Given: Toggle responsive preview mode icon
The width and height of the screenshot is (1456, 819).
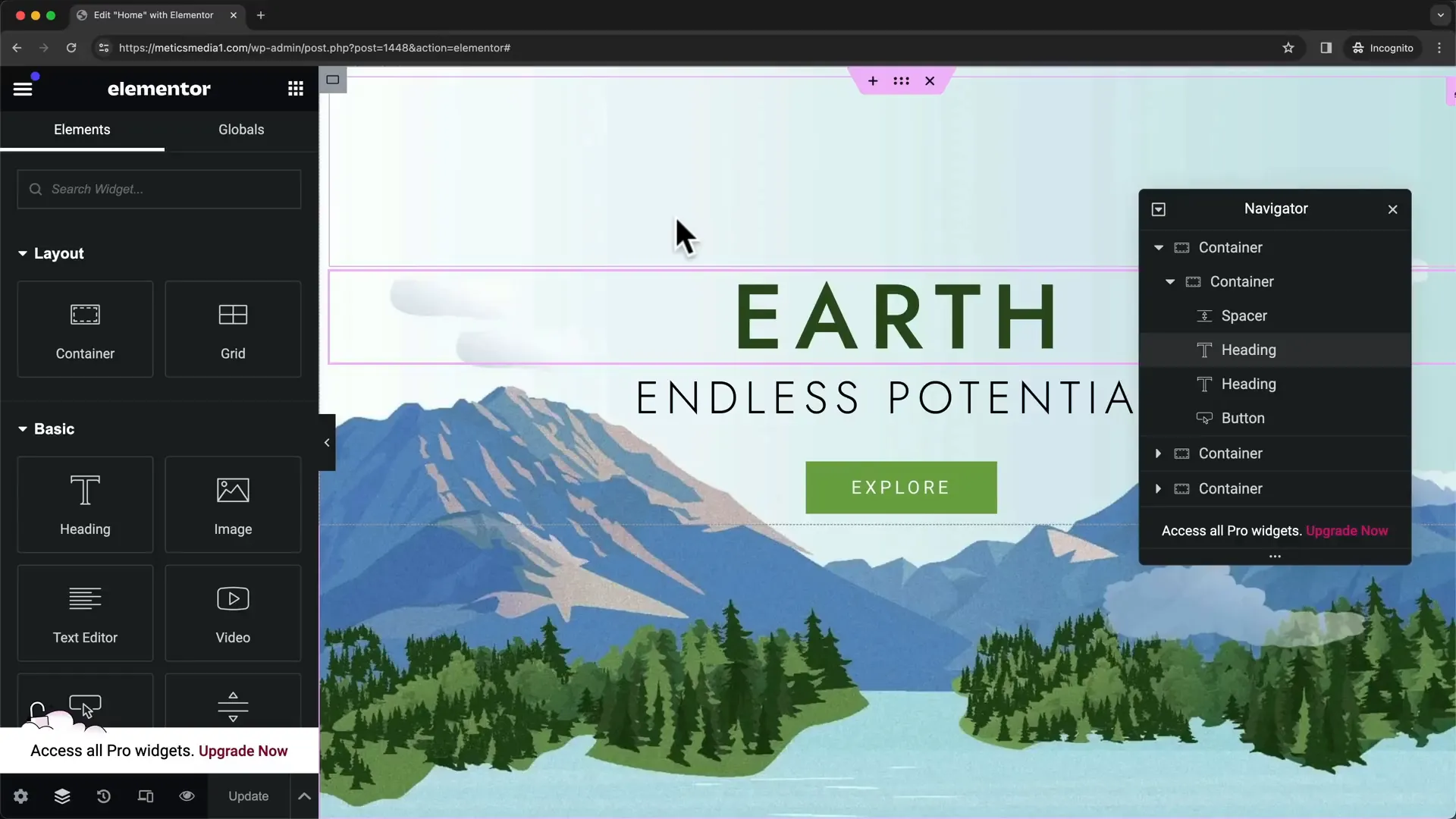Looking at the screenshot, I should coord(145,796).
